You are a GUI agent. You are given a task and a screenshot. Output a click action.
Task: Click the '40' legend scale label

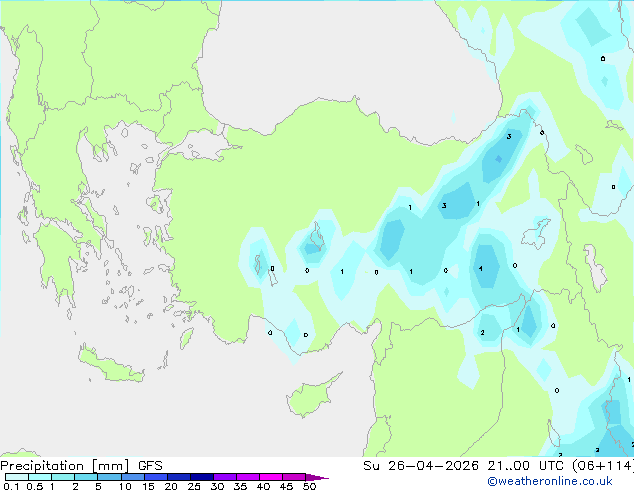point(263,486)
